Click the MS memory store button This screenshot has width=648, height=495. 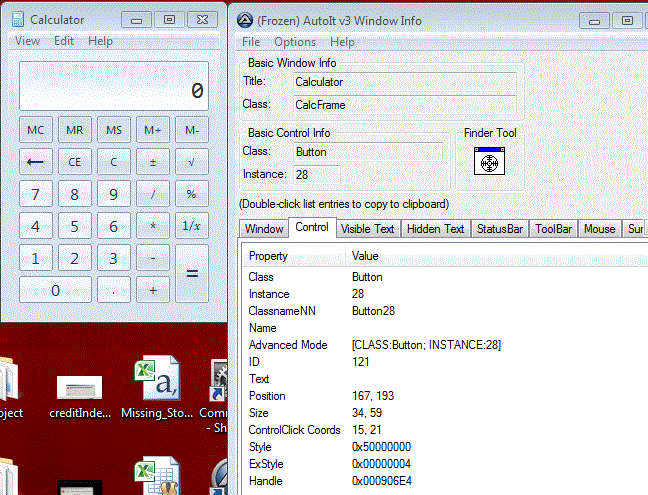point(114,130)
